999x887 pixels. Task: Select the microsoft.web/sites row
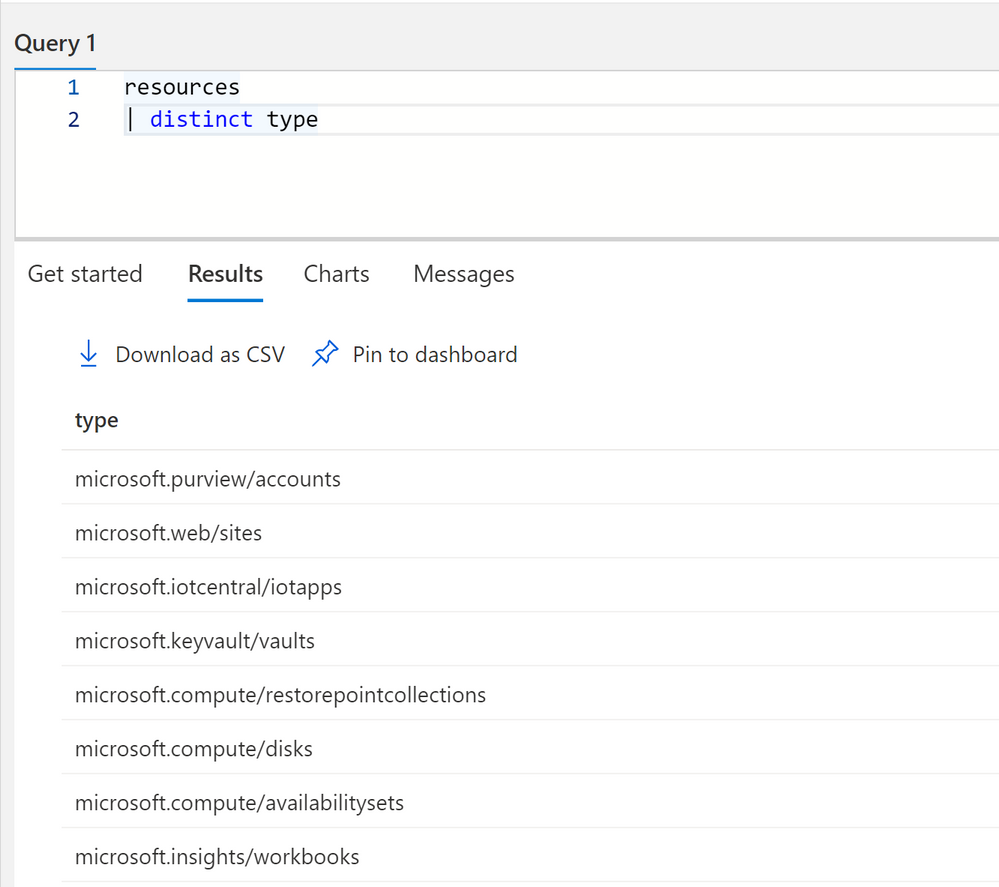click(x=530, y=533)
